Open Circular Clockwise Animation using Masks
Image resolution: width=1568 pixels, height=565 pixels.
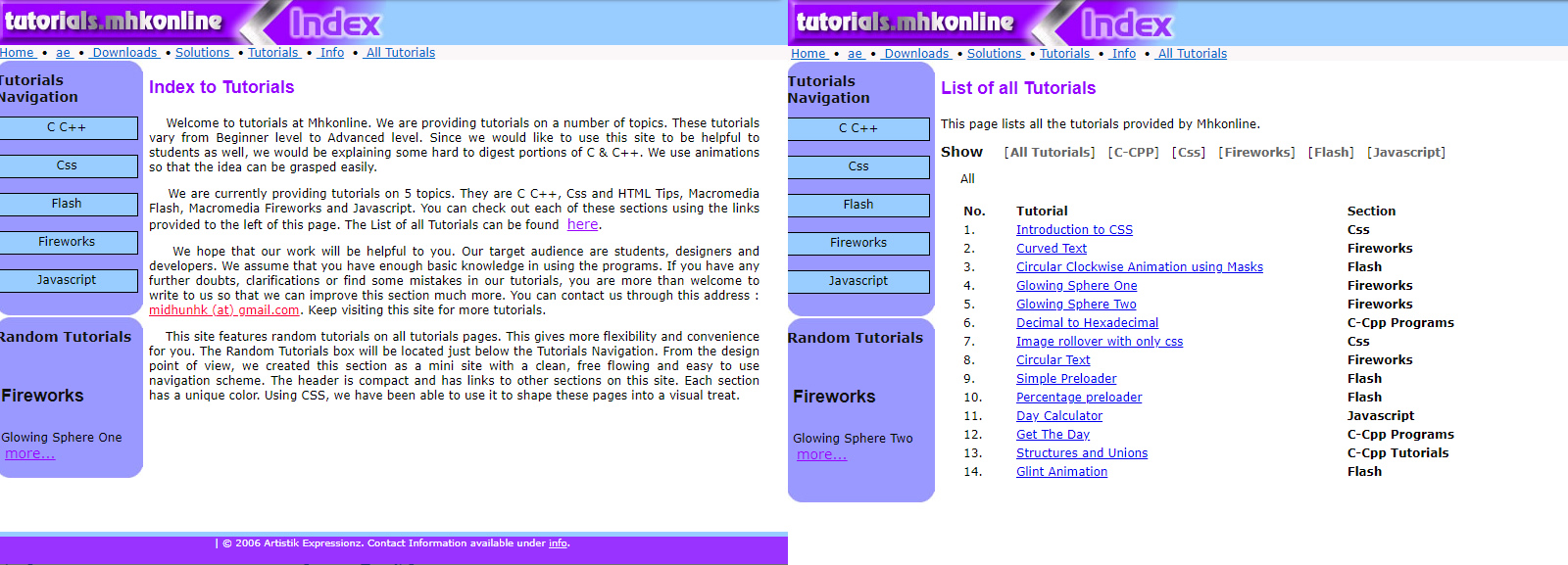(1139, 267)
